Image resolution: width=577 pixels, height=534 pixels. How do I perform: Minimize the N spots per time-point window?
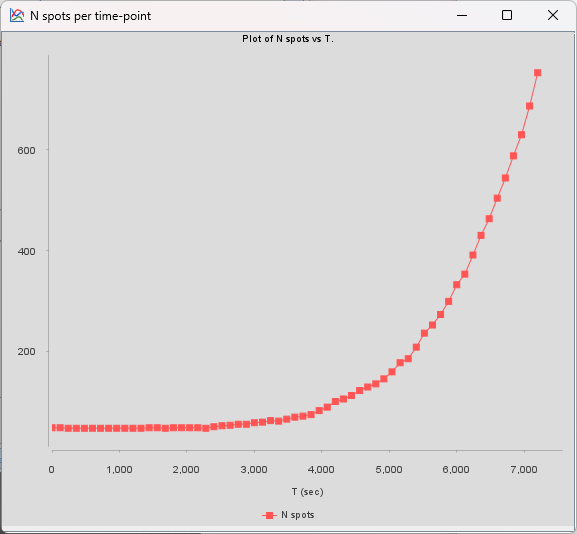462,15
